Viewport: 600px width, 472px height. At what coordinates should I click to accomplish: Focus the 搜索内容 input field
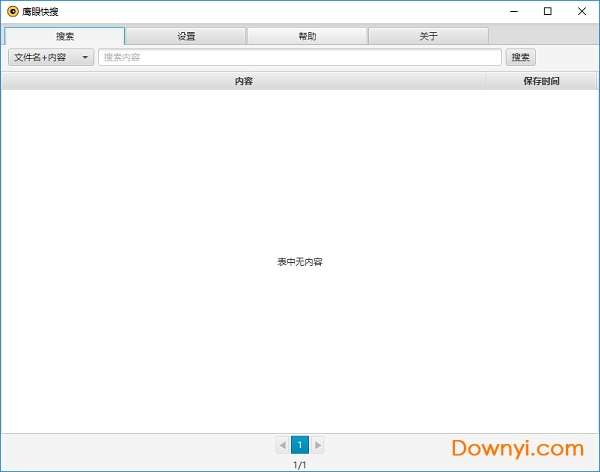(300, 57)
